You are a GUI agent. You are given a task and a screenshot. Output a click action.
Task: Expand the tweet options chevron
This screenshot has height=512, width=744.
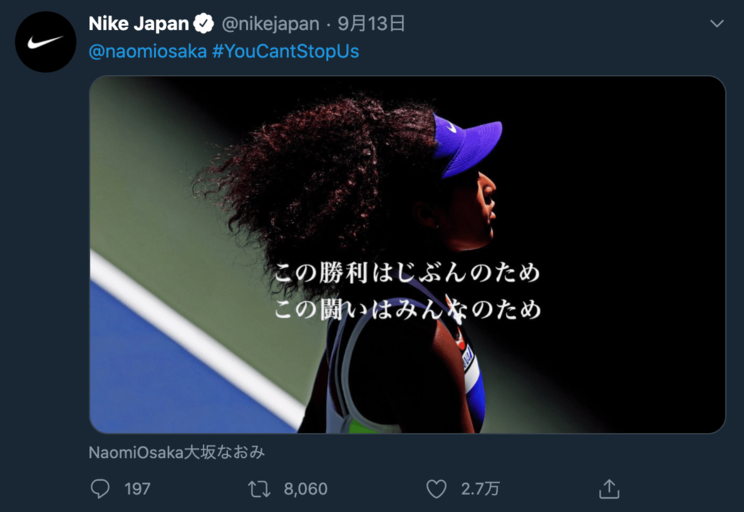pyautogui.click(x=716, y=23)
